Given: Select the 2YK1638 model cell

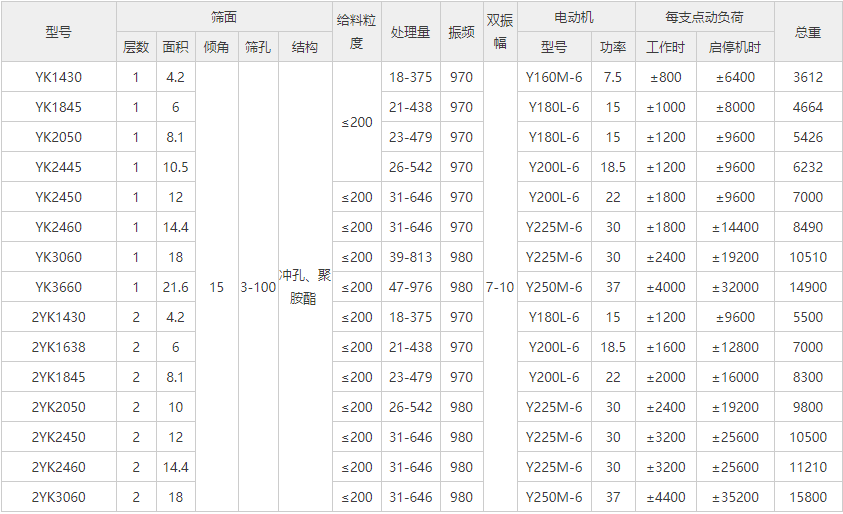Looking at the screenshot, I should click(59, 347).
